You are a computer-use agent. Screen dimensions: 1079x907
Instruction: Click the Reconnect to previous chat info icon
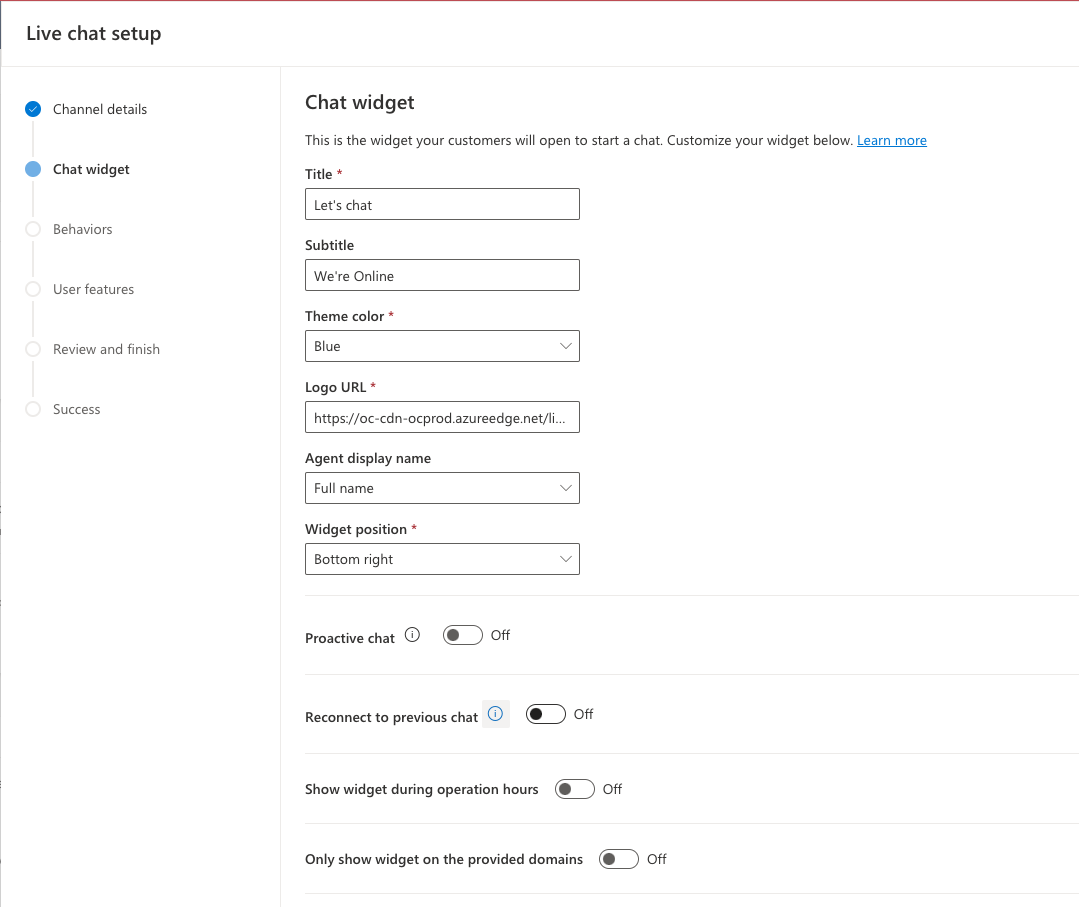[495, 714]
